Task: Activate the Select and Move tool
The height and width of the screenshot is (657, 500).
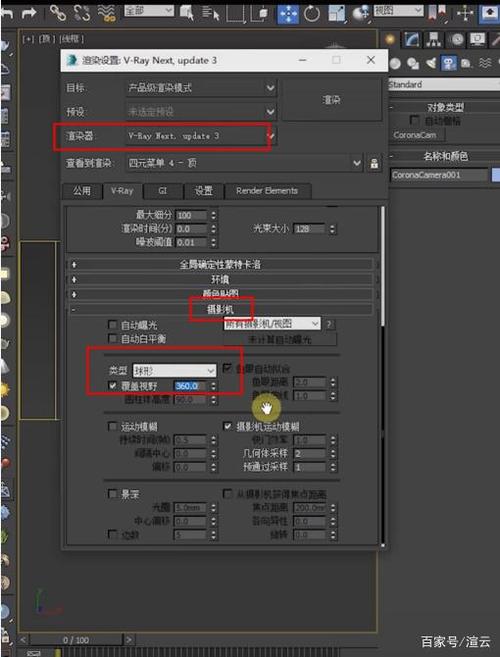Action: point(288,13)
